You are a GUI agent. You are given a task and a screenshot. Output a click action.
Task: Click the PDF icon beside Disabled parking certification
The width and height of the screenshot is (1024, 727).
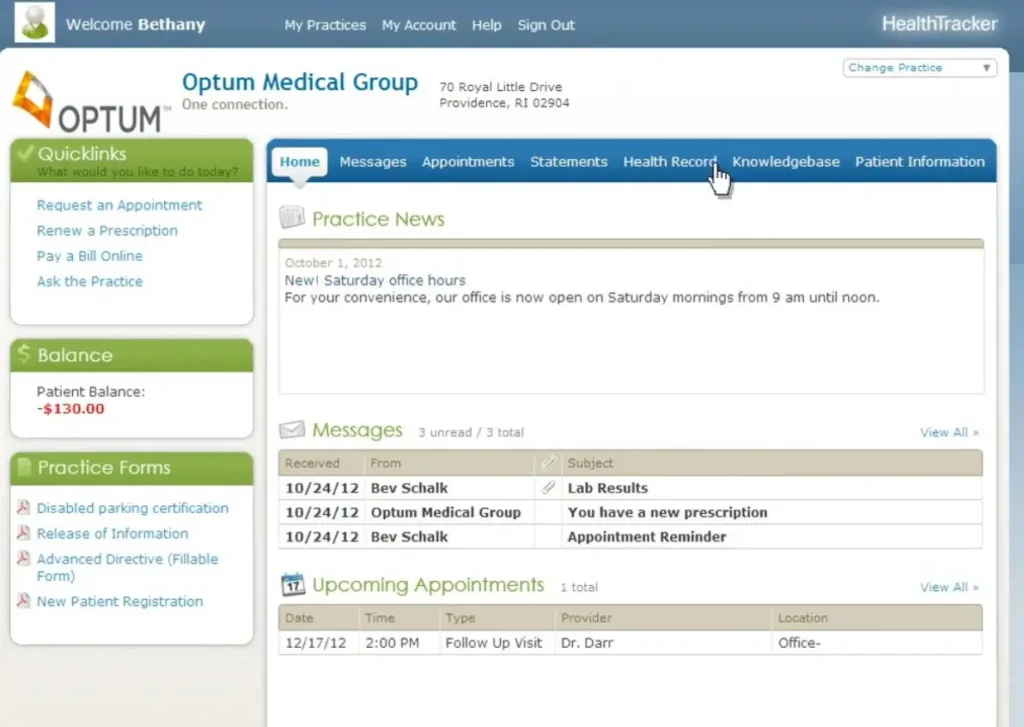(x=26, y=508)
